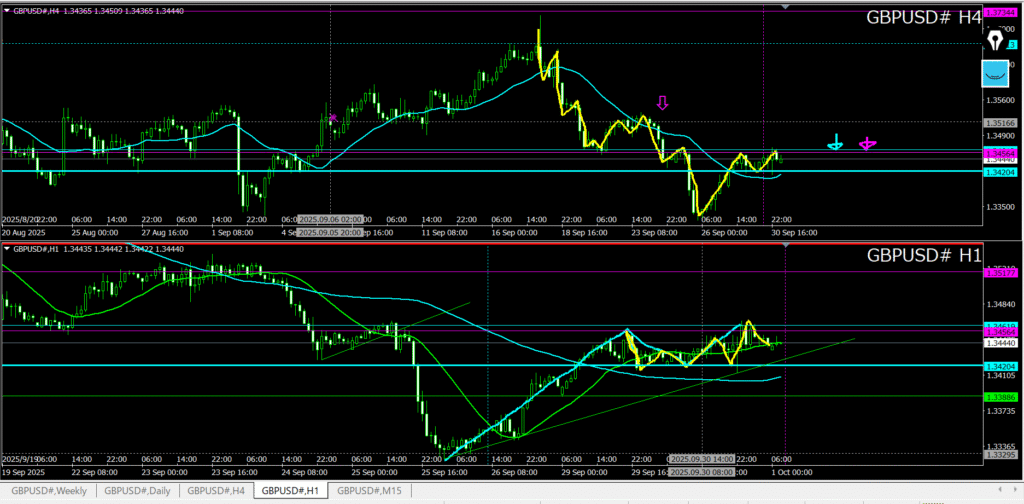Select the magenta anchor marker on H4 chart

[868, 144]
